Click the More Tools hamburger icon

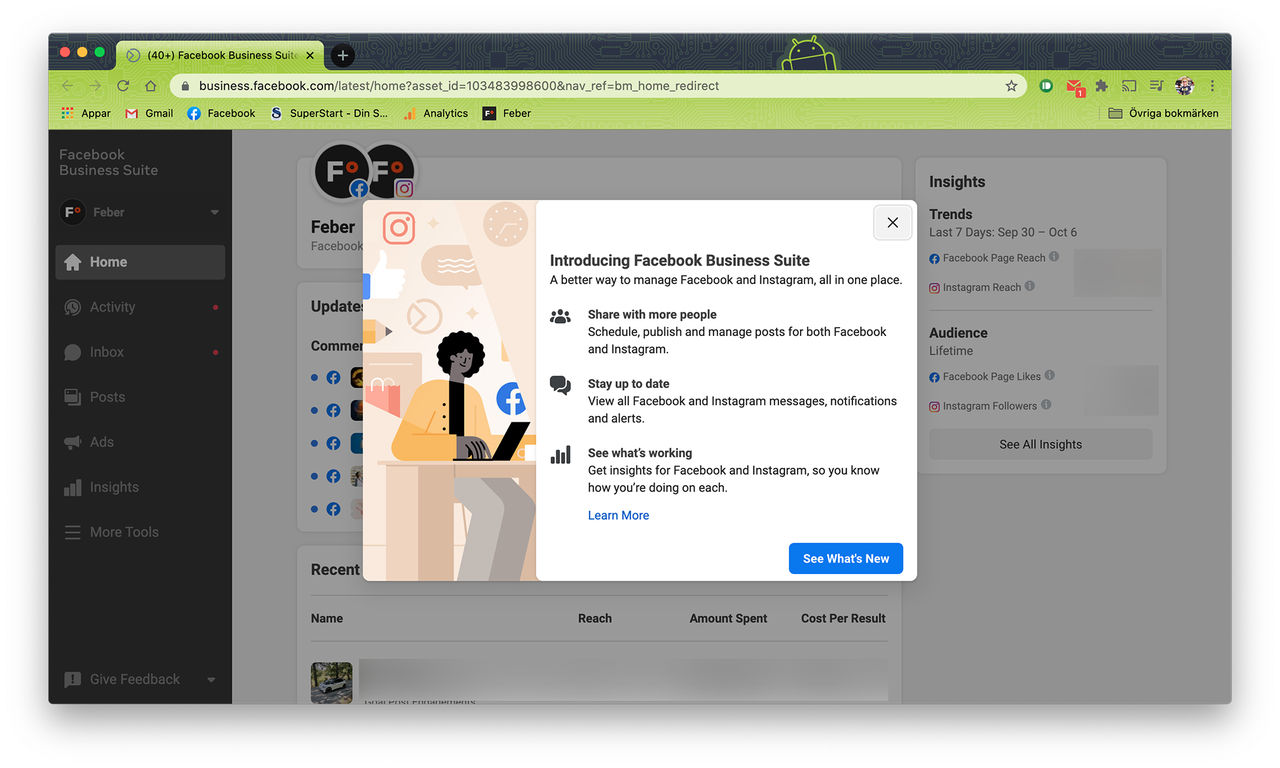click(x=72, y=532)
